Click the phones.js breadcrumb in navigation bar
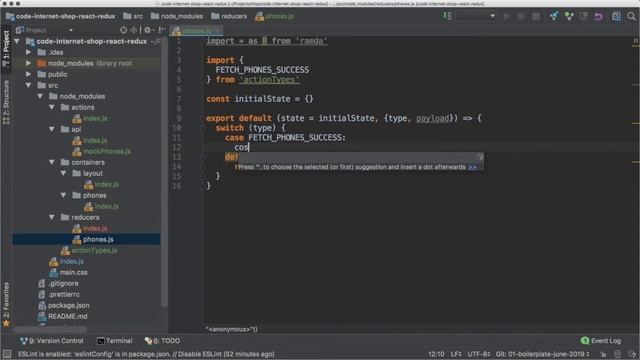 pos(274,16)
